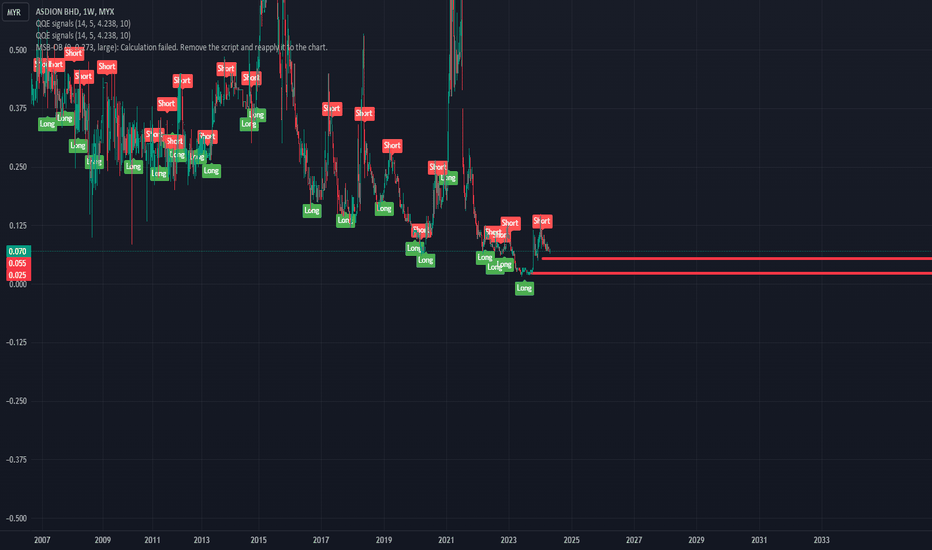Click the 0.000 price axis label

coord(18,285)
